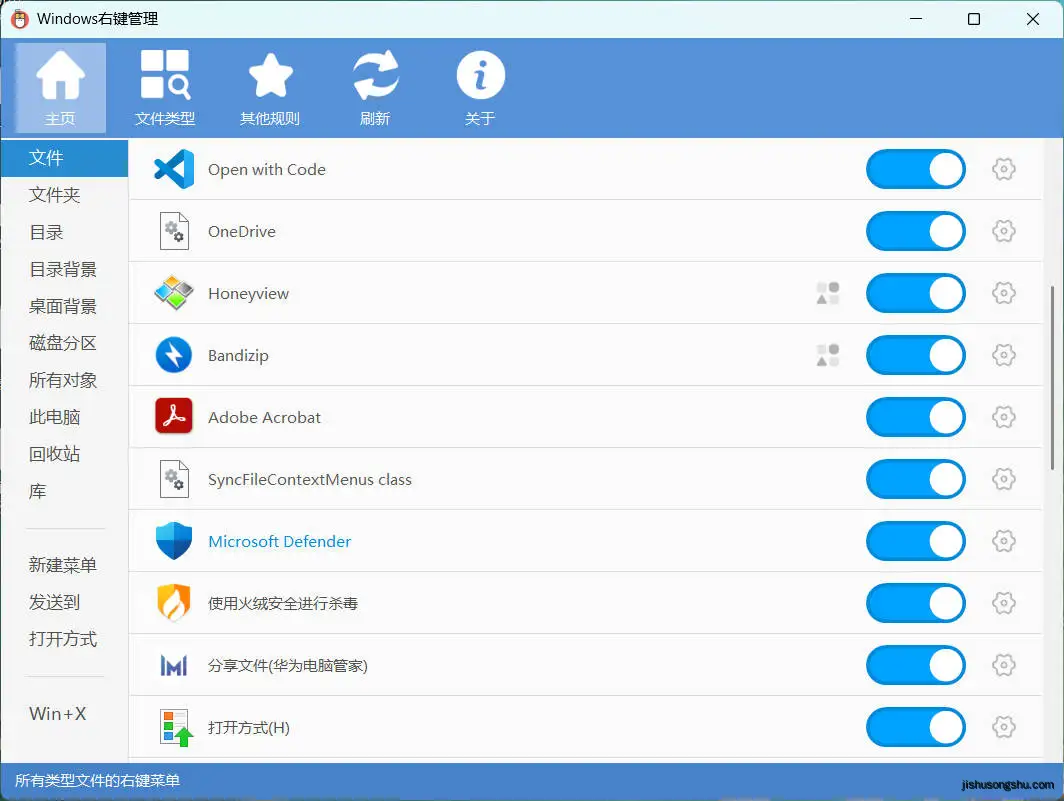Click the submenu icon in Honeyview row
Viewport: 1064px width, 801px height.
(x=828, y=293)
